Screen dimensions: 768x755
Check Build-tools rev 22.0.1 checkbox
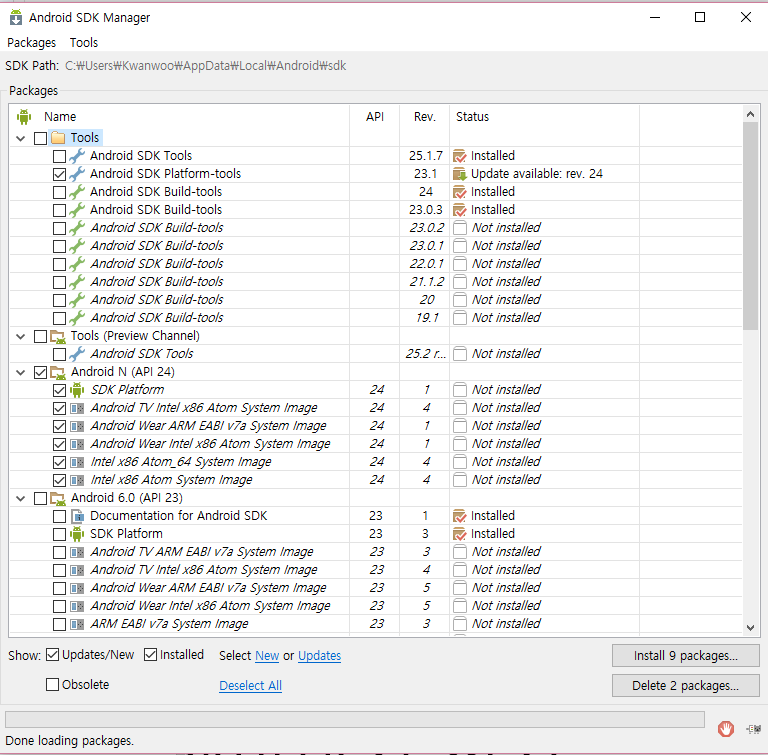(59, 264)
